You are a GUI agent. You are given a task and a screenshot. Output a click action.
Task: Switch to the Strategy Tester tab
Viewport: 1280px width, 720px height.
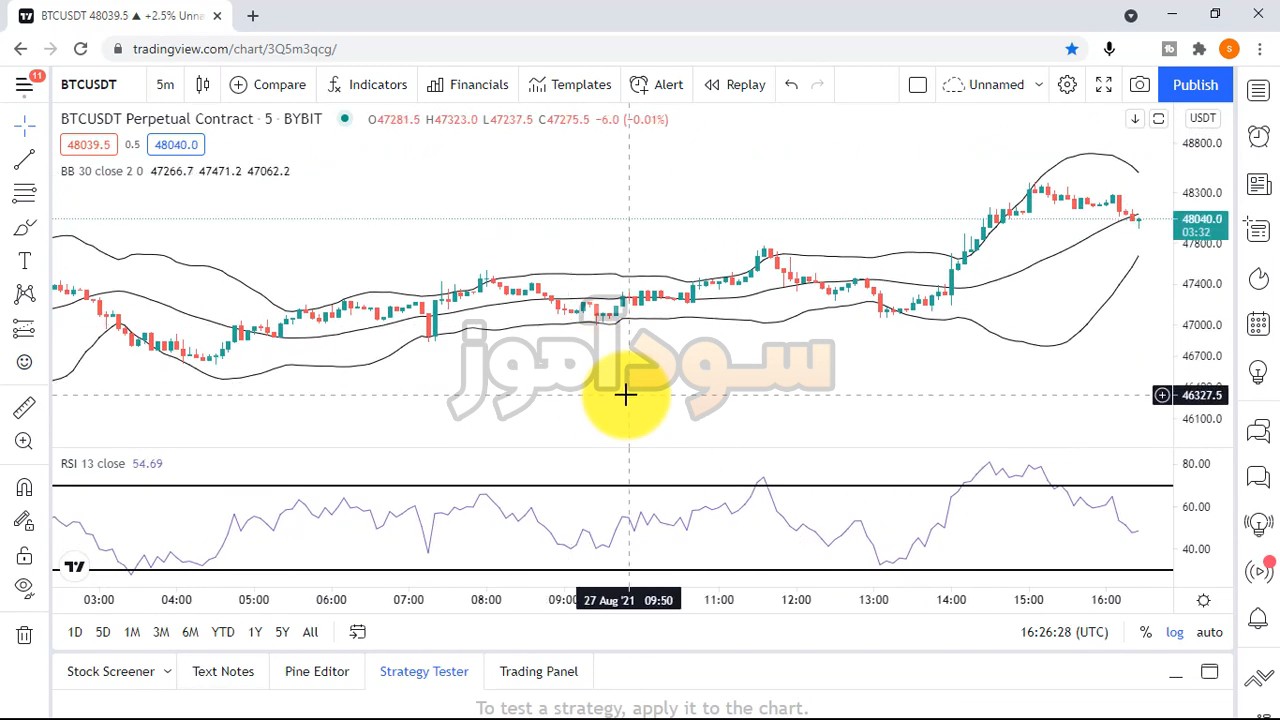tap(424, 672)
